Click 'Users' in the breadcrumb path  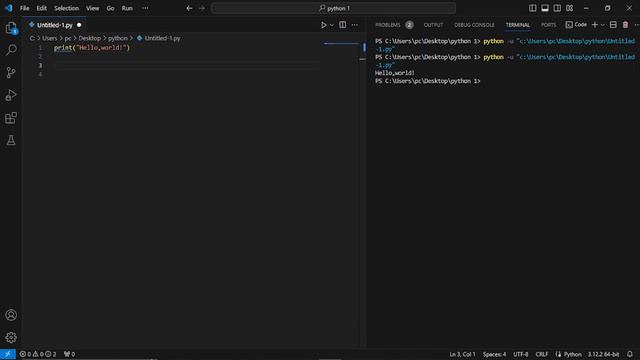click(x=50, y=38)
